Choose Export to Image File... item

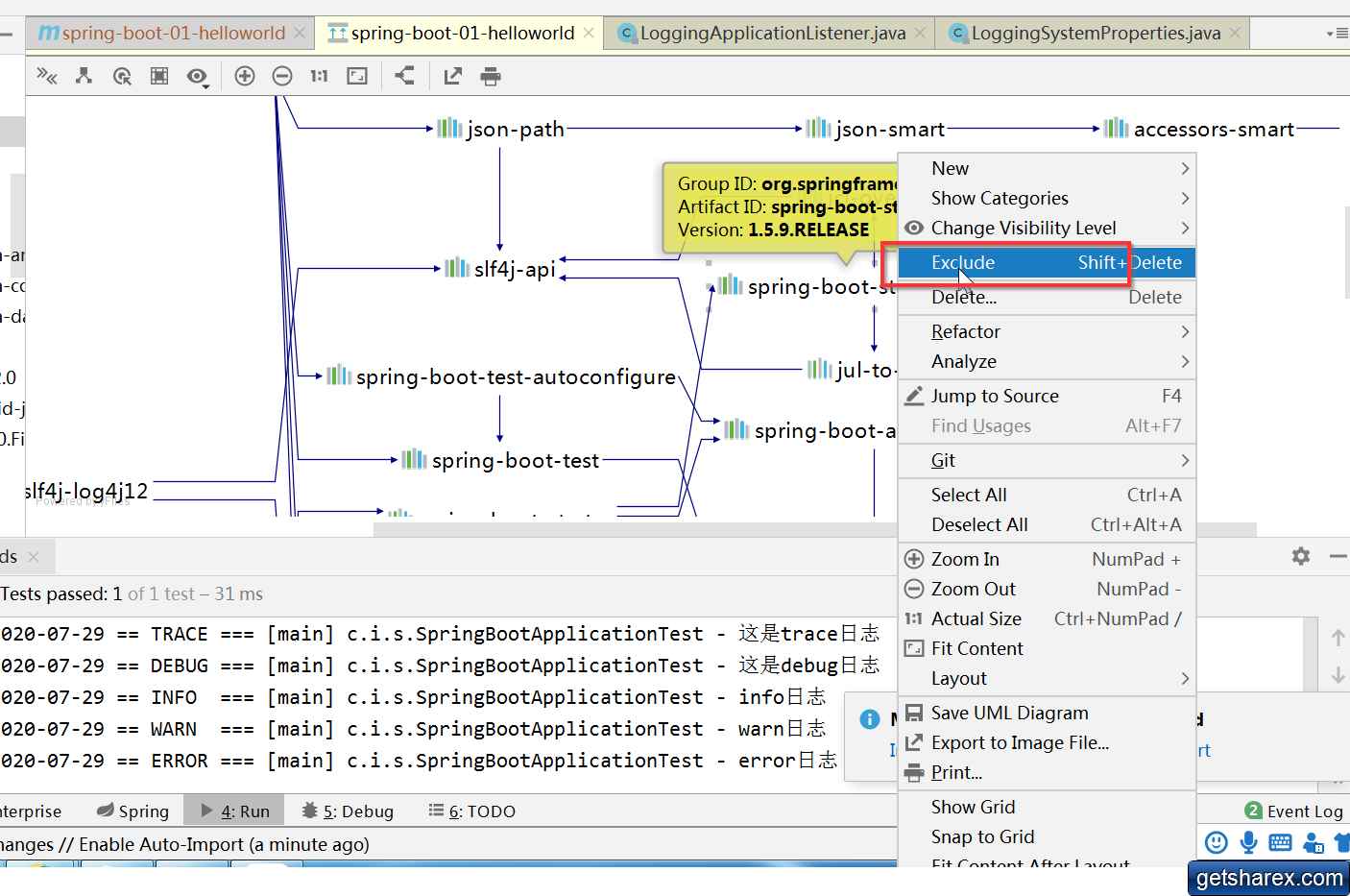pyautogui.click(x=1048, y=742)
